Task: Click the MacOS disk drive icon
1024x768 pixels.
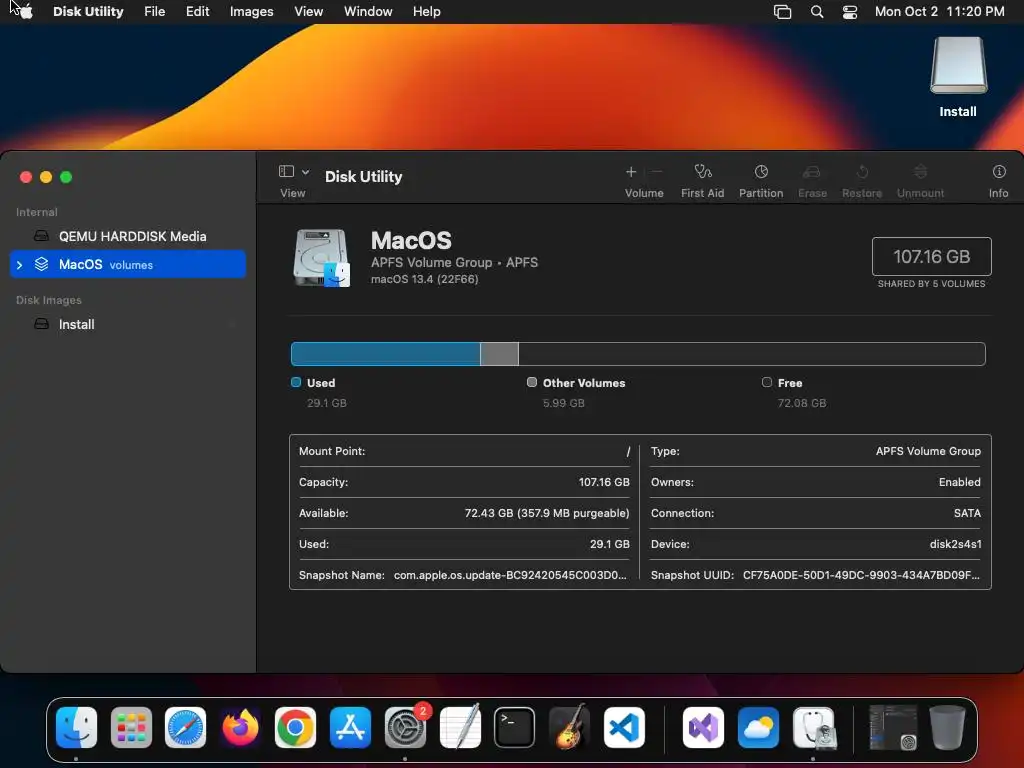Action: pos(321,258)
